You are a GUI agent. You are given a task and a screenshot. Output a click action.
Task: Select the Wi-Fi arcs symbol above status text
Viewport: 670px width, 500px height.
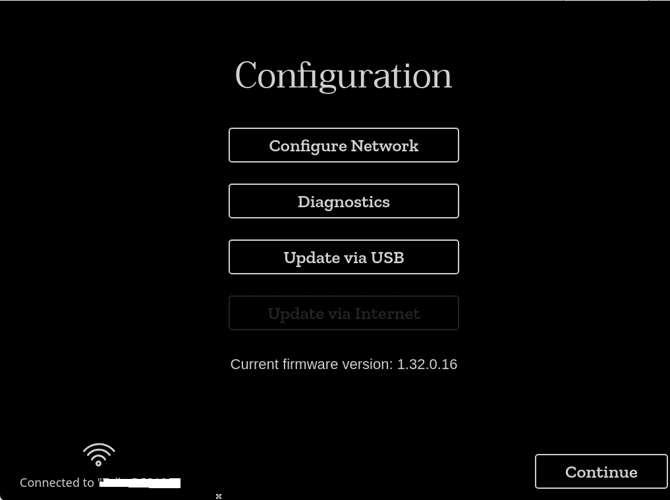(x=99, y=455)
